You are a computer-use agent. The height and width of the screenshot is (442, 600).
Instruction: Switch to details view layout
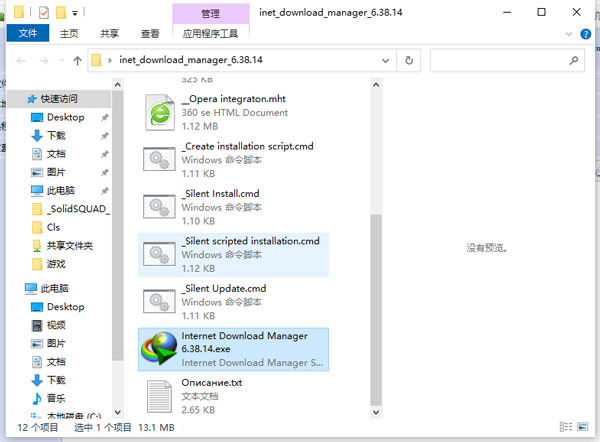[x=566, y=427]
